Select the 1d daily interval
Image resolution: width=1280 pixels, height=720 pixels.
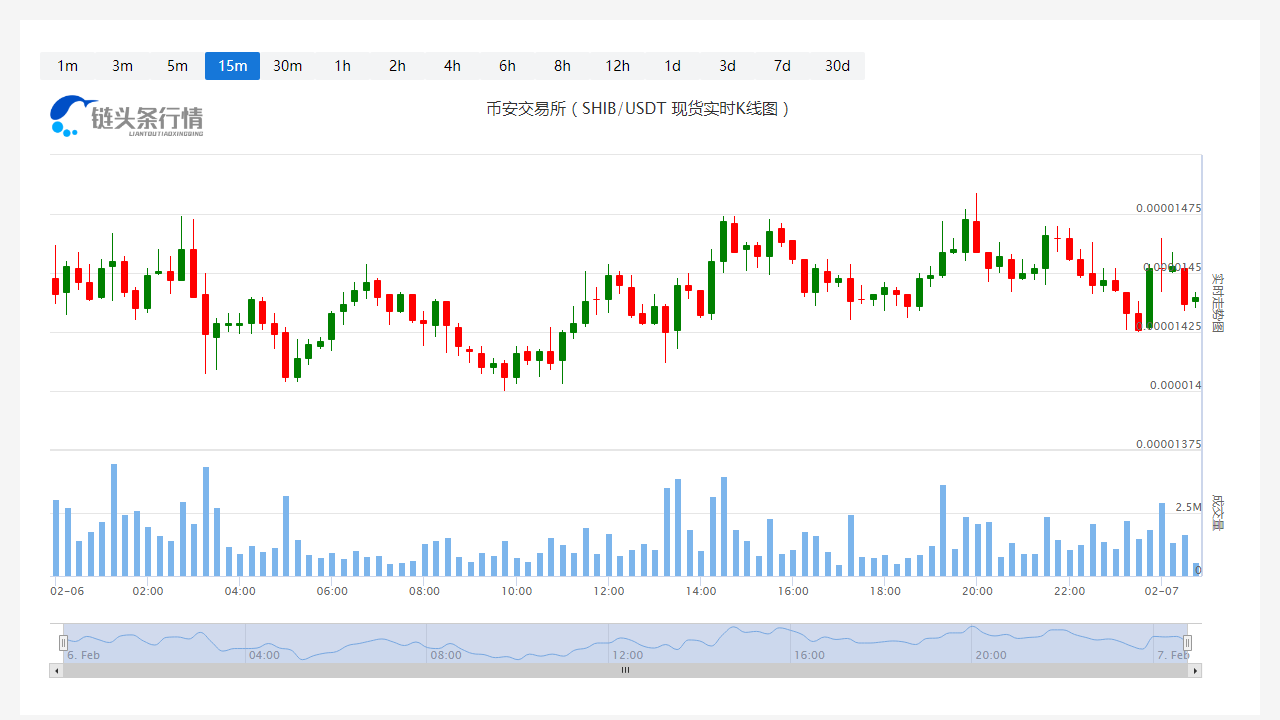pyautogui.click(x=672, y=66)
